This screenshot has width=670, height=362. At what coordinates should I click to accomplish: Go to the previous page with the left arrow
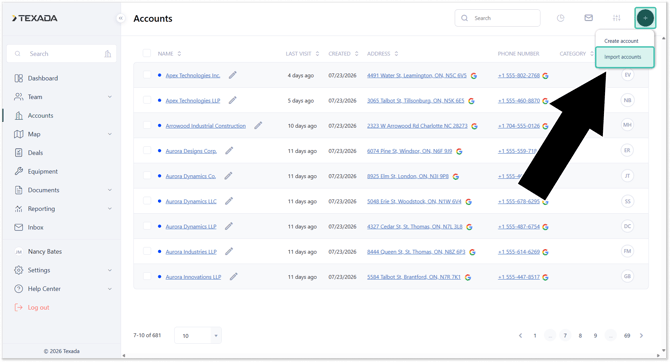[520, 336]
